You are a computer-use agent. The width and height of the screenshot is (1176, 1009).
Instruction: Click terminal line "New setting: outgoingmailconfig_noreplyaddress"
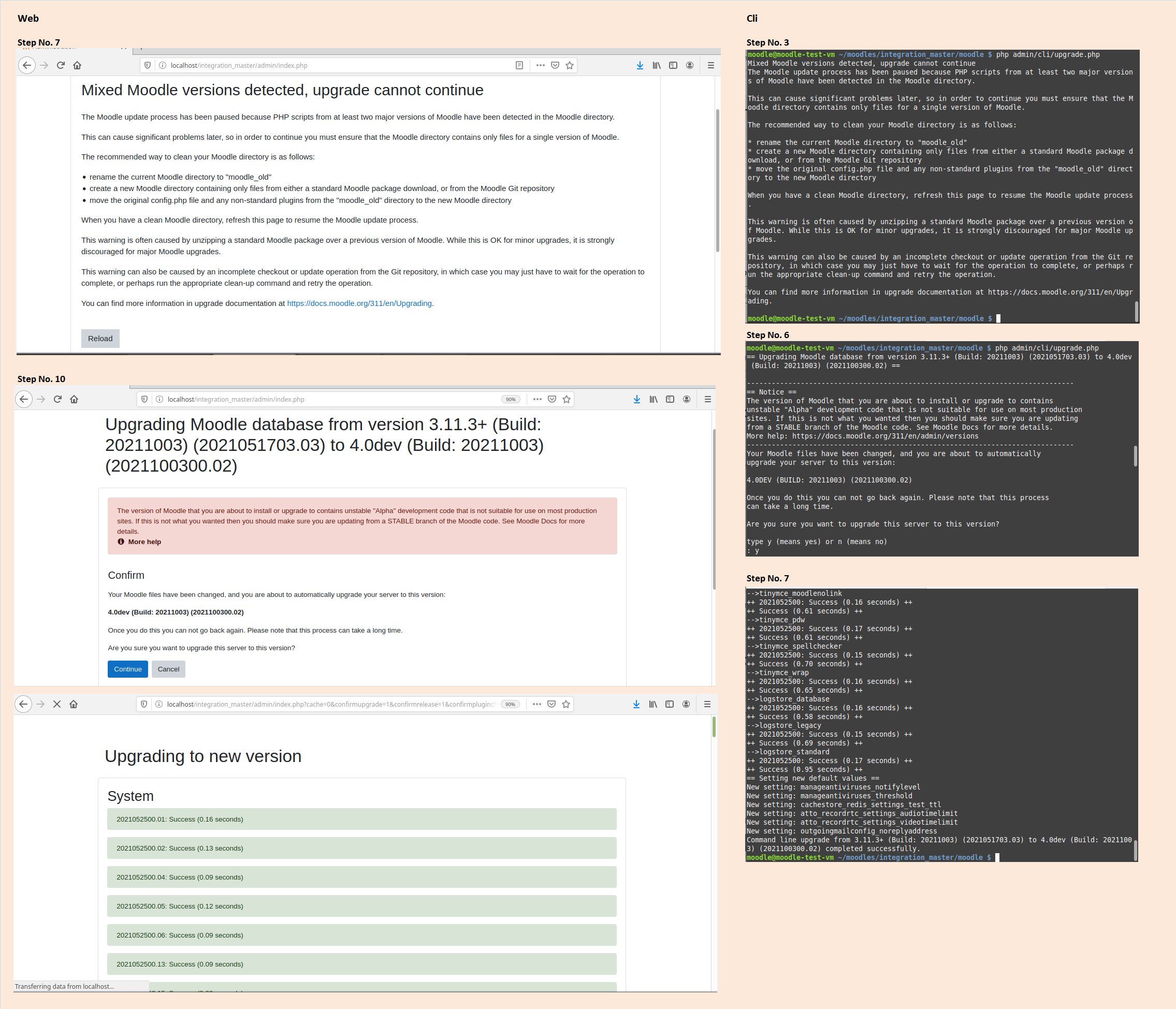tap(841, 831)
